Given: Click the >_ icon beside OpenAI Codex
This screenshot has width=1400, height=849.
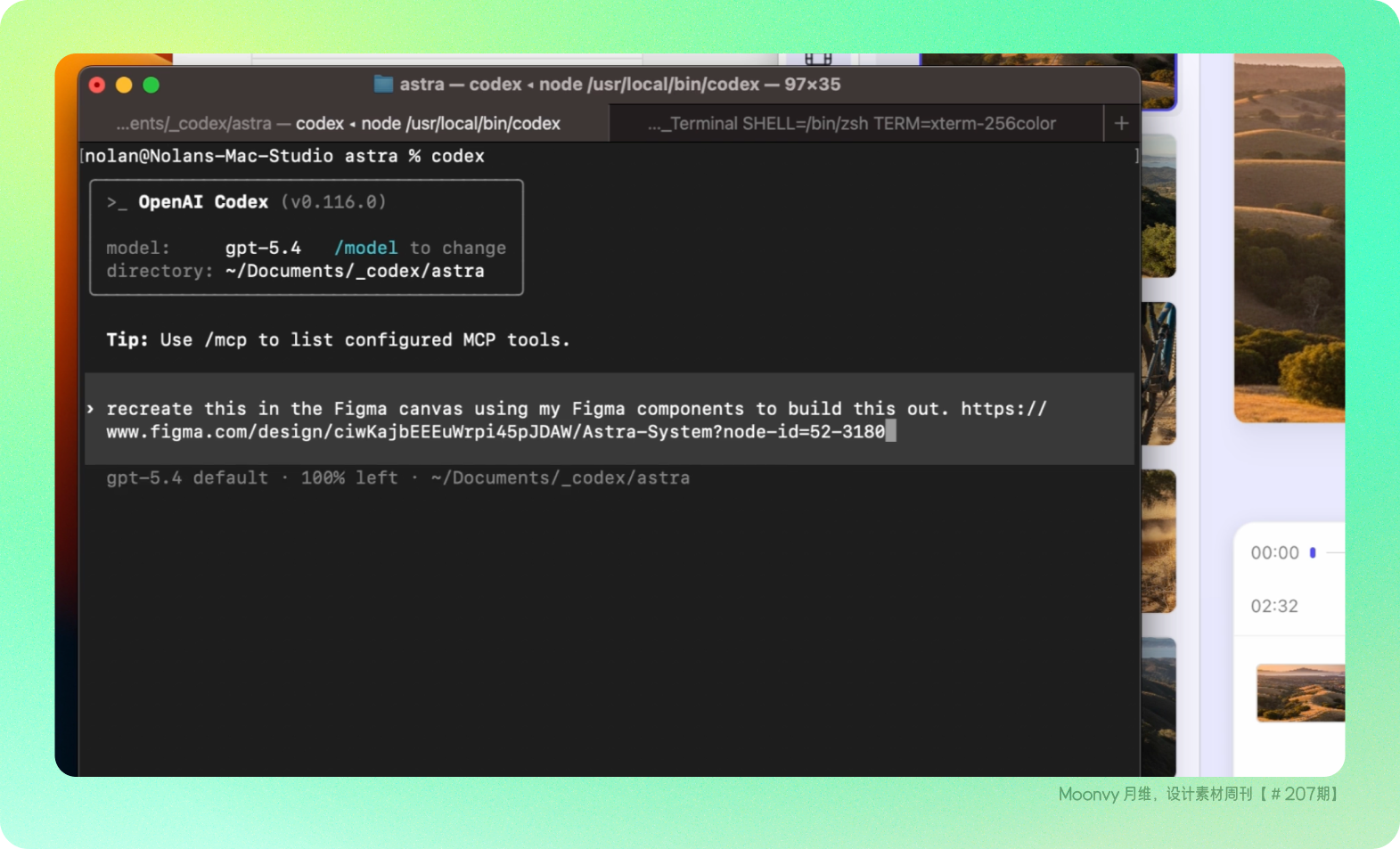Looking at the screenshot, I should pos(117,202).
